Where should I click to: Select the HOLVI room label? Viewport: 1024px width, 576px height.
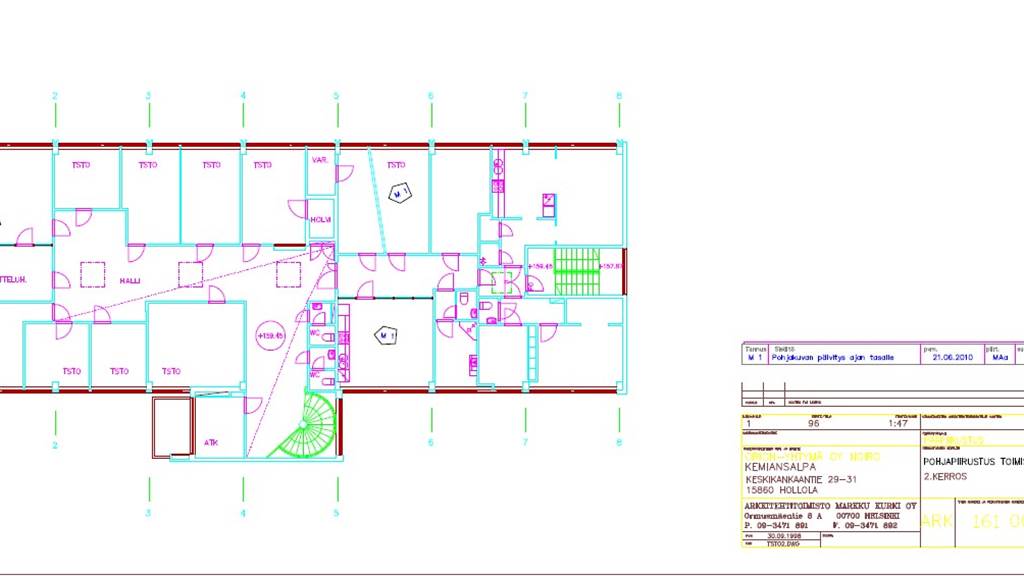tap(321, 220)
